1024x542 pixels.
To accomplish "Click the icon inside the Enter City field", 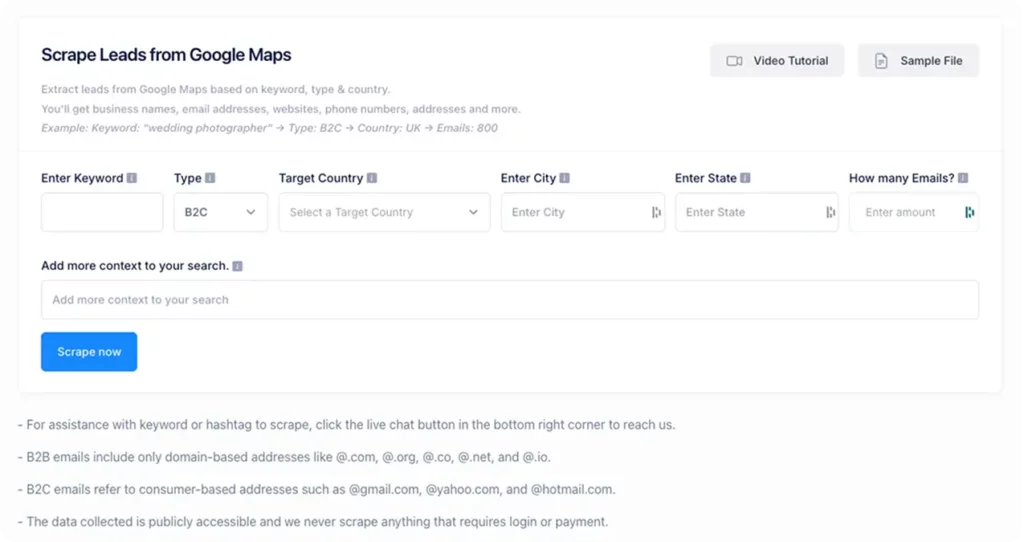I will [656, 212].
